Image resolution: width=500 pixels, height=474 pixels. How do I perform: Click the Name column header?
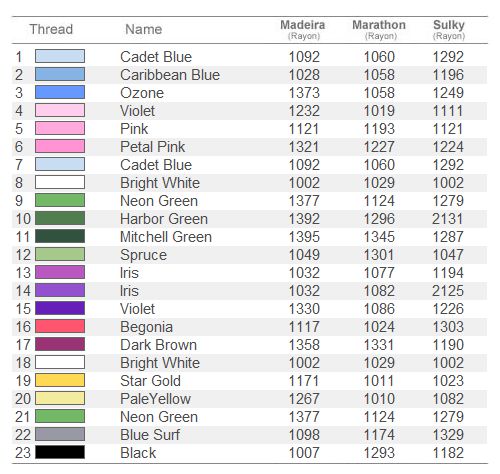pyautogui.click(x=144, y=29)
